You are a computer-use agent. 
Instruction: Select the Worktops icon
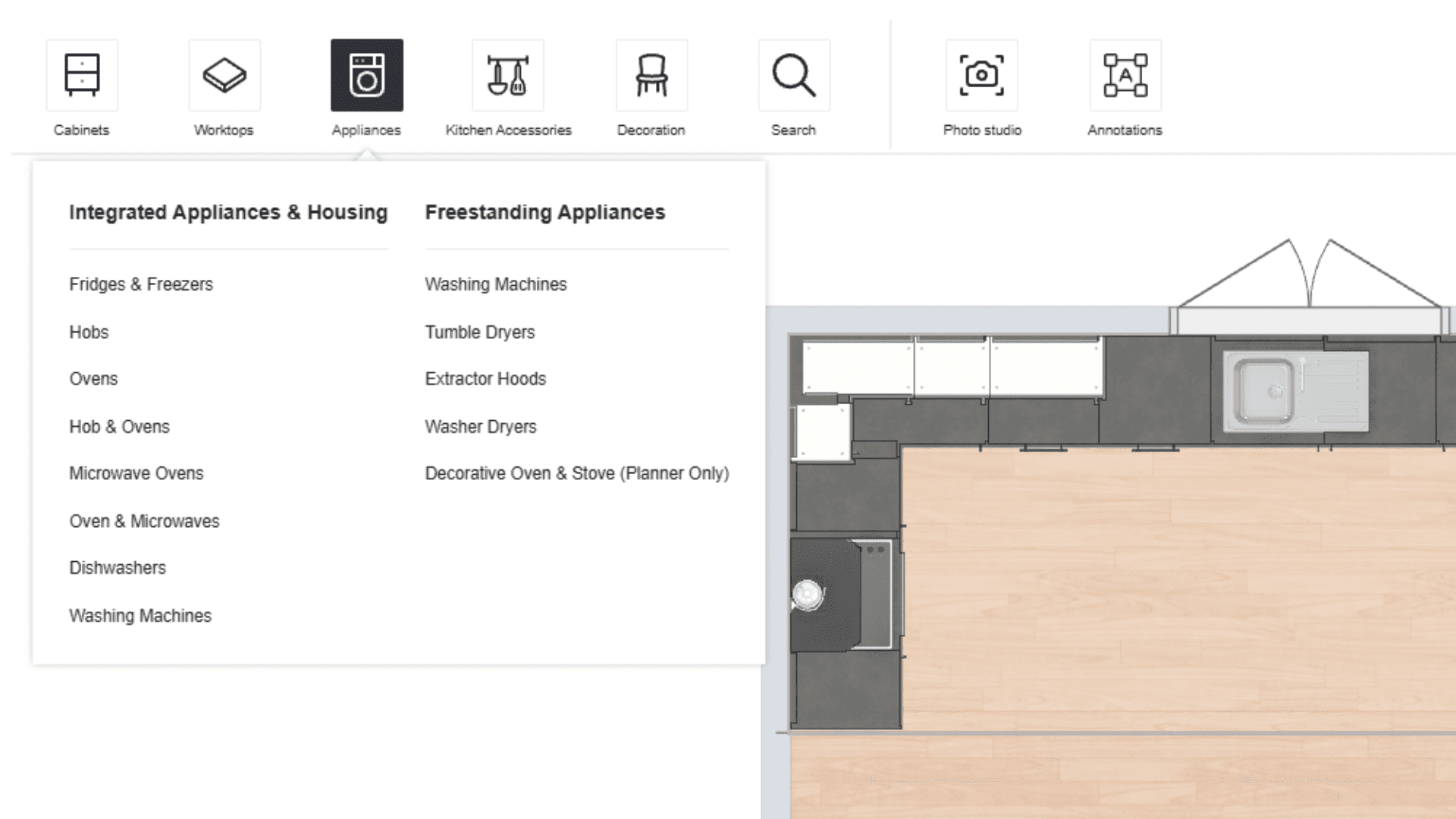click(x=224, y=75)
